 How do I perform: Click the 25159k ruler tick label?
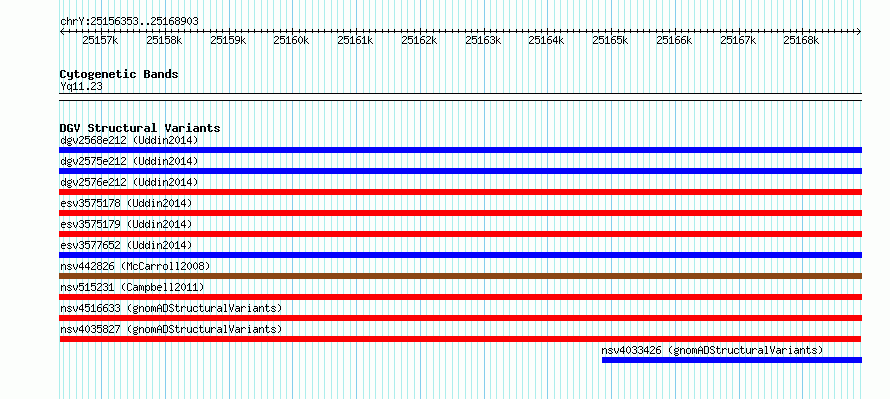coord(228,40)
